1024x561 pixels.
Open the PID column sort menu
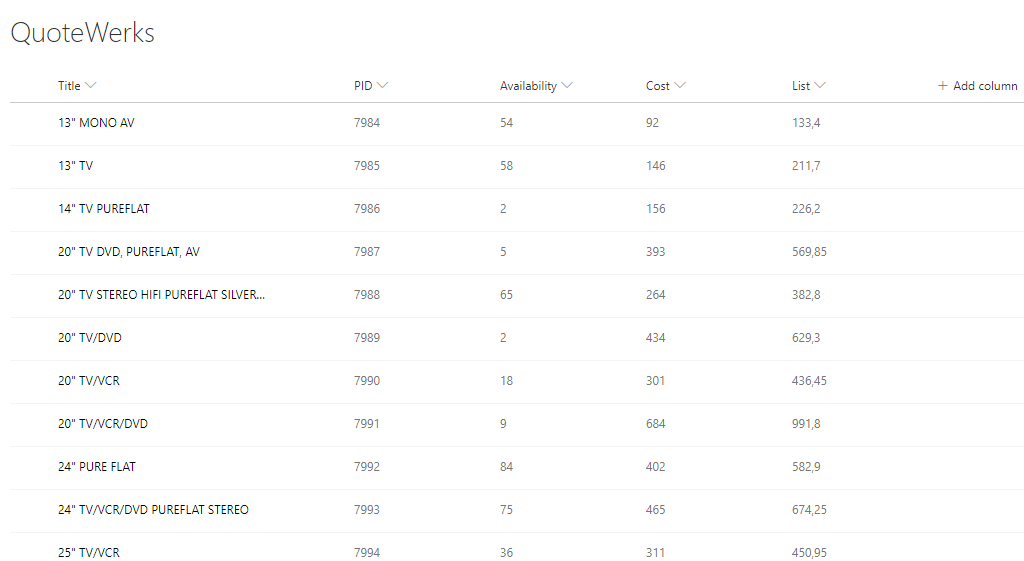click(383, 86)
